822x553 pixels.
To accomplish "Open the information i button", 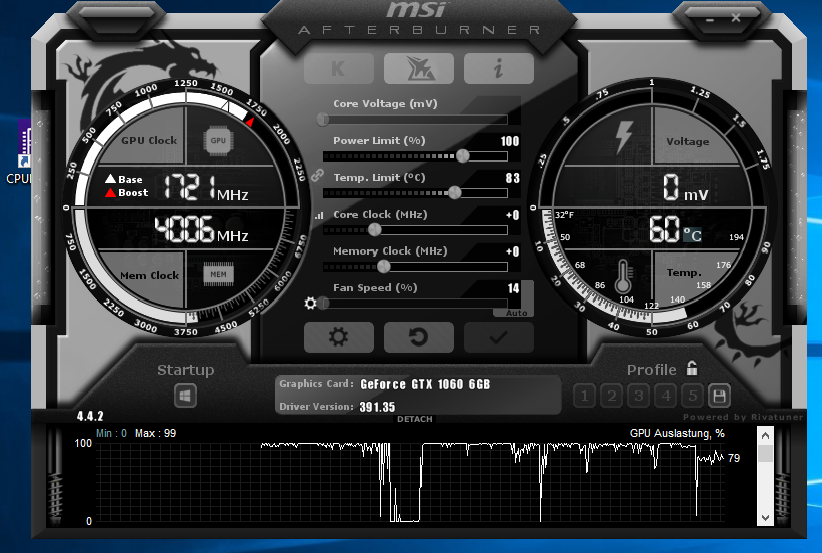I will (x=499, y=69).
